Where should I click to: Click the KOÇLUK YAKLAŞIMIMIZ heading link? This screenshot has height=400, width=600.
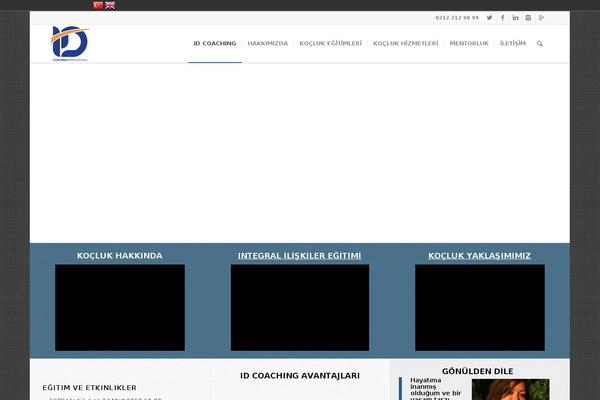pyautogui.click(x=479, y=256)
